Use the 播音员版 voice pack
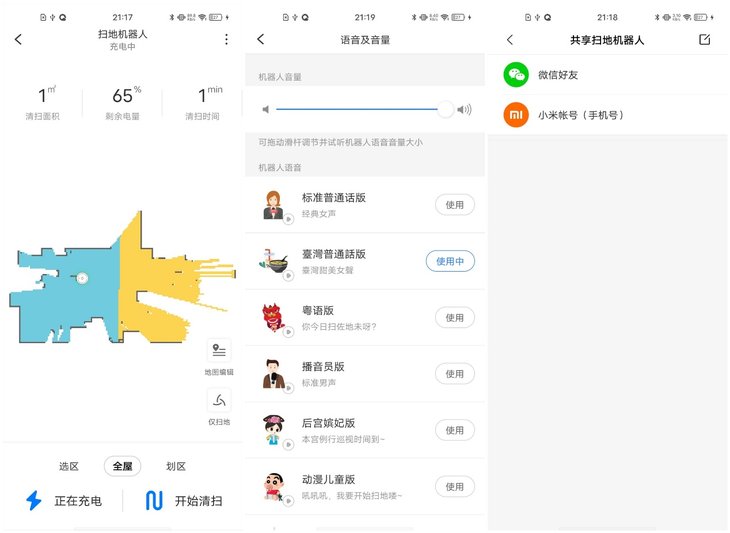This screenshot has width=730, height=533. 455,374
